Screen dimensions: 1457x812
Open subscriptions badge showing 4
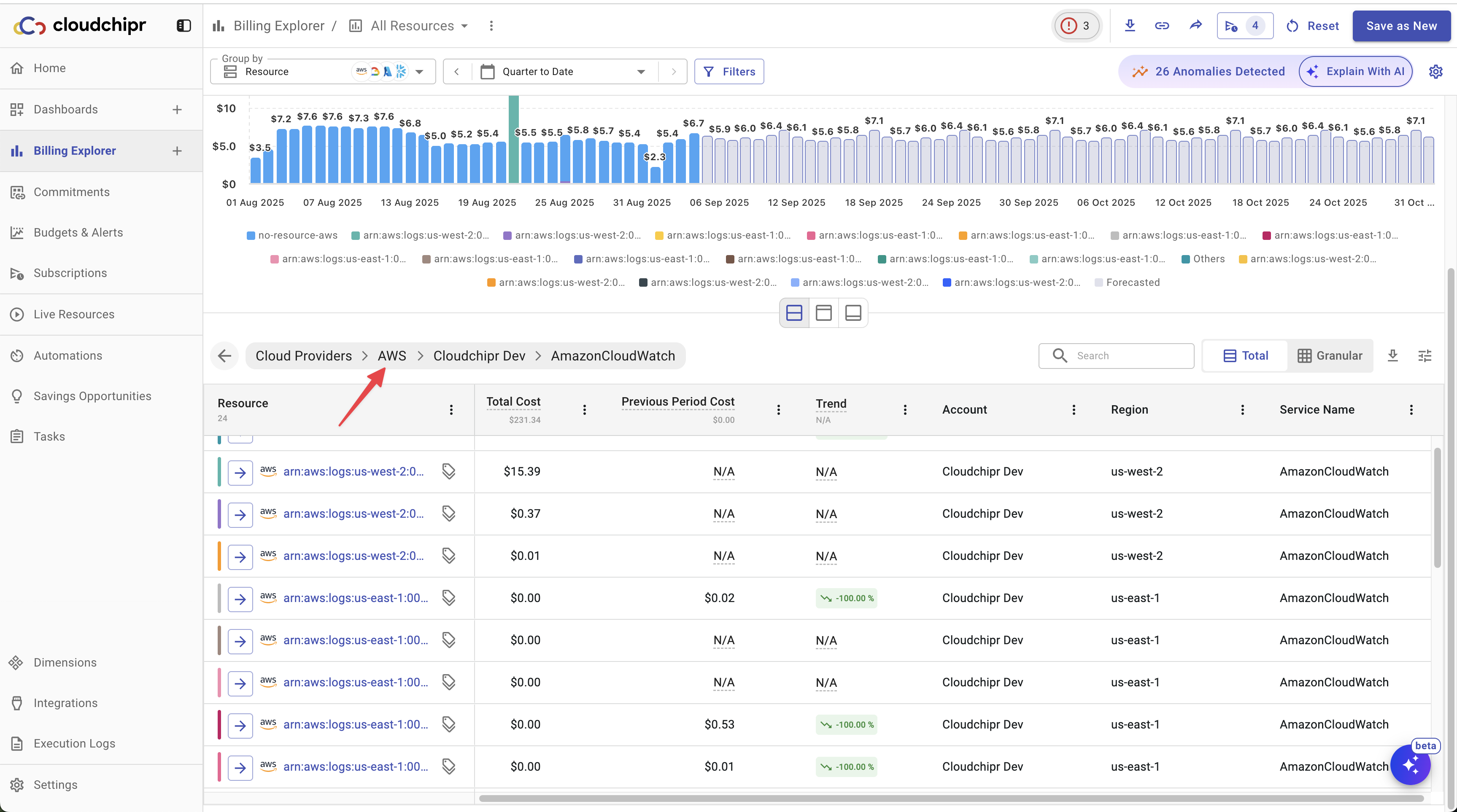click(x=1245, y=25)
